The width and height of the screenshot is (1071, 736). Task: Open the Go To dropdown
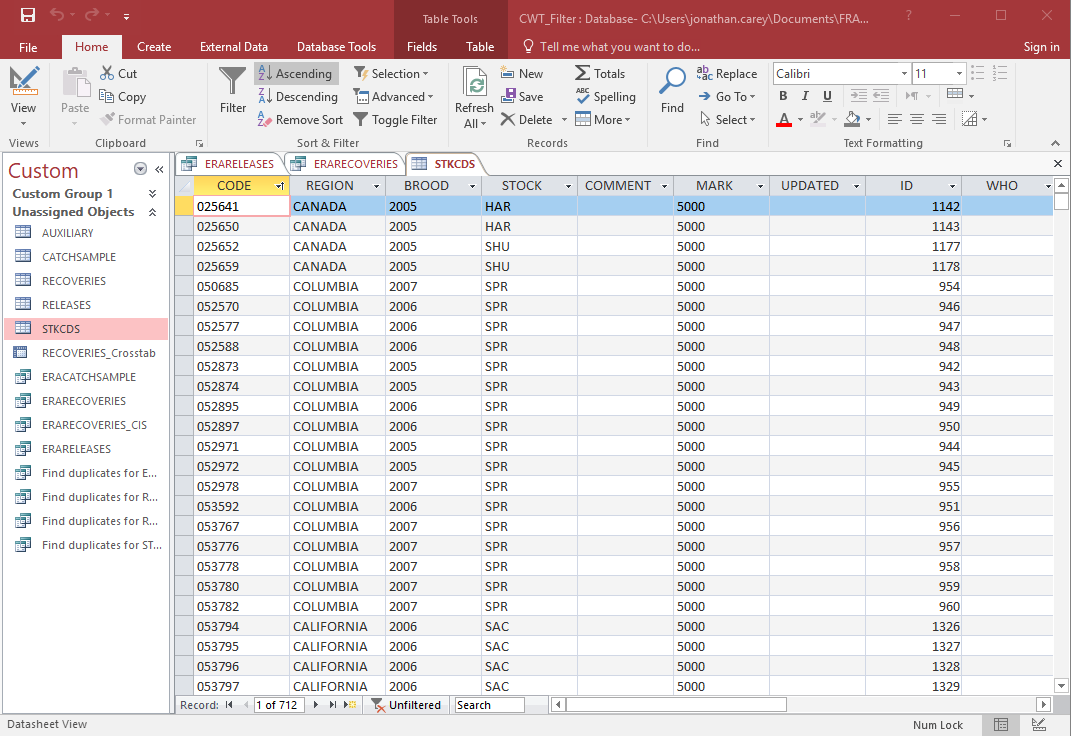[x=727, y=96]
